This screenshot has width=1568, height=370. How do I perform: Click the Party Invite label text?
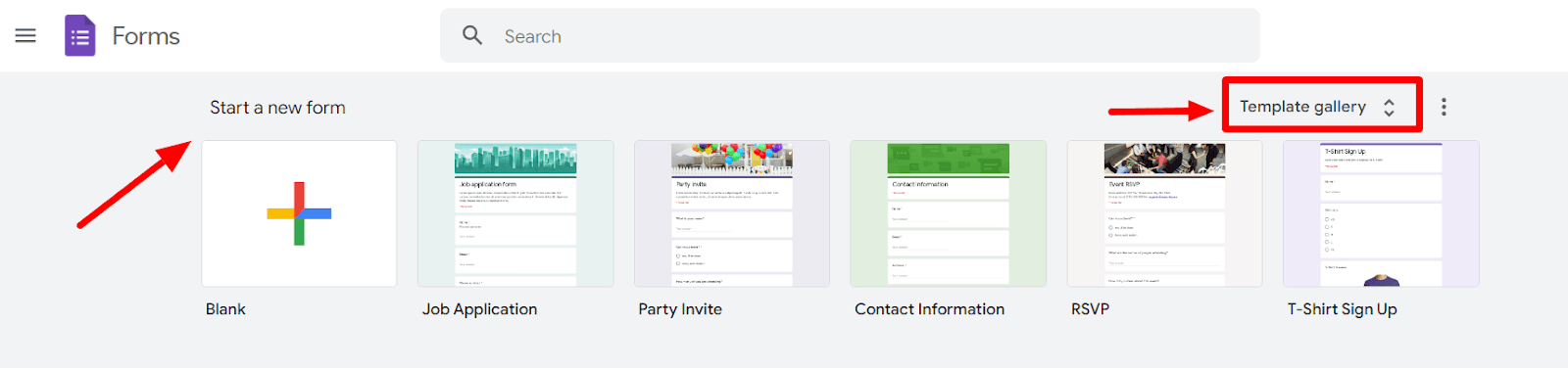click(680, 309)
